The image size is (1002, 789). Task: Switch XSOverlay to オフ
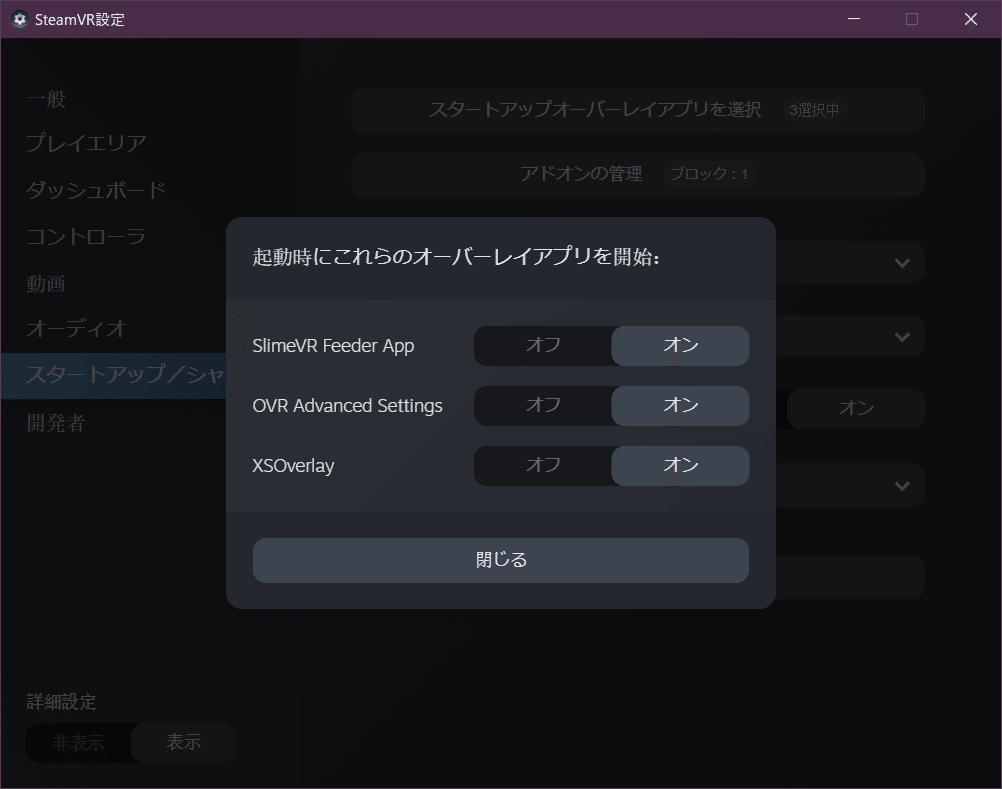pos(543,466)
